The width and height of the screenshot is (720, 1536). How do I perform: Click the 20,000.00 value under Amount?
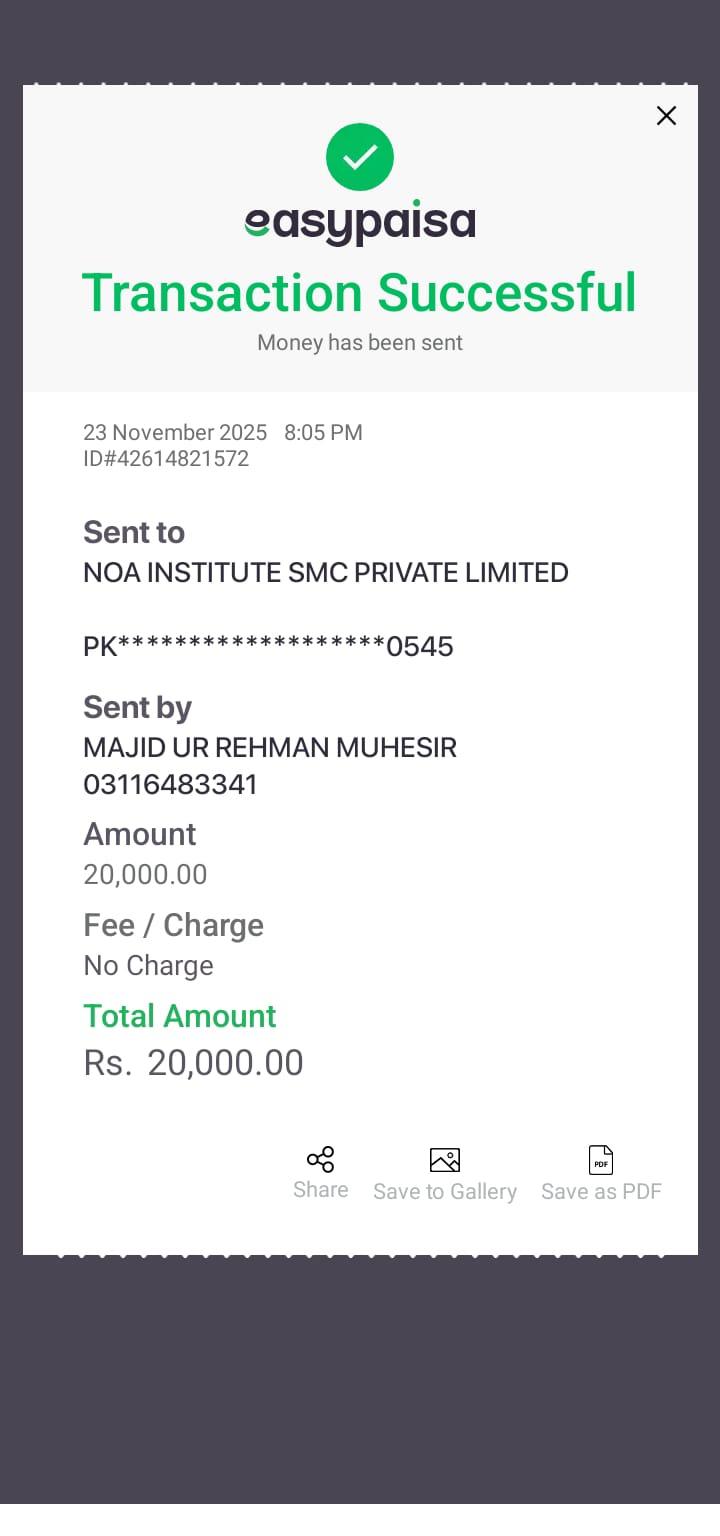pos(145,874)
